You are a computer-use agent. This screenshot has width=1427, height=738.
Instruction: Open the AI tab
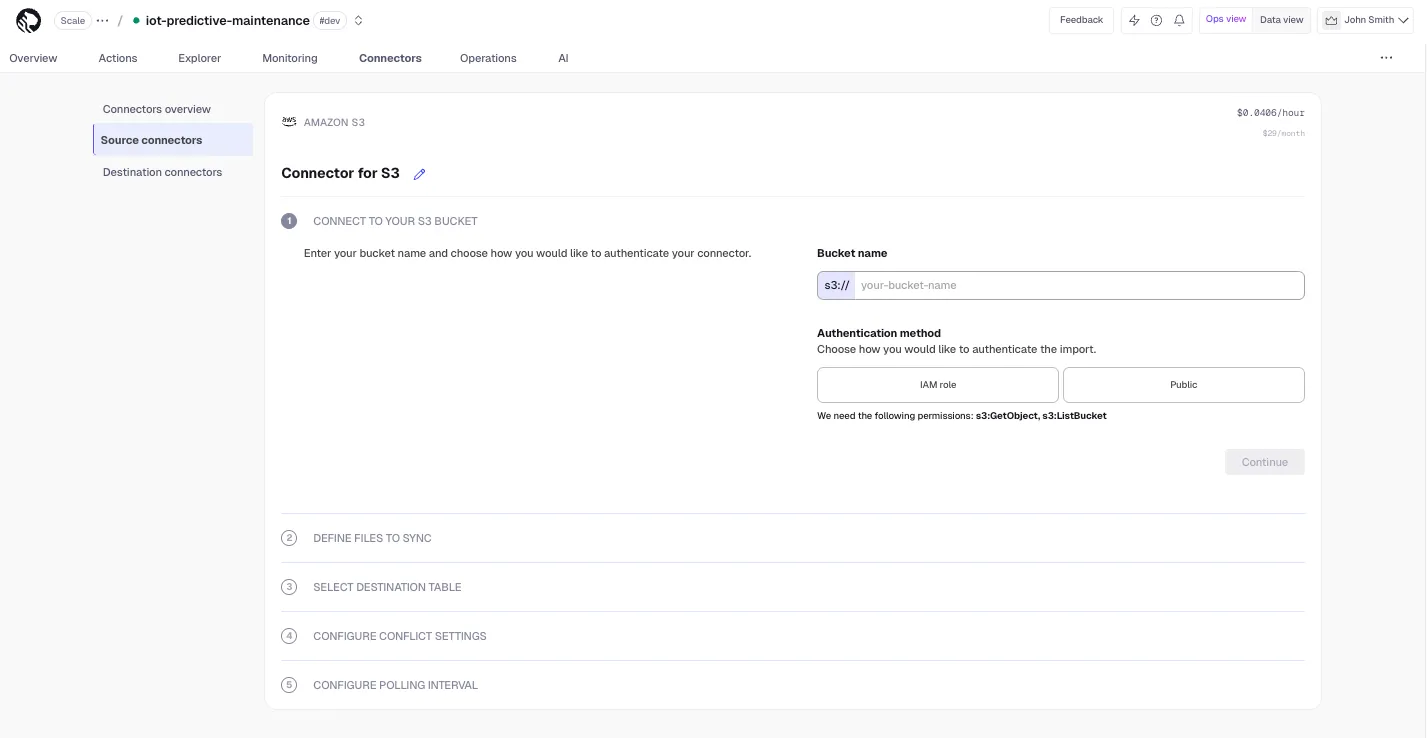click(563, 58)
